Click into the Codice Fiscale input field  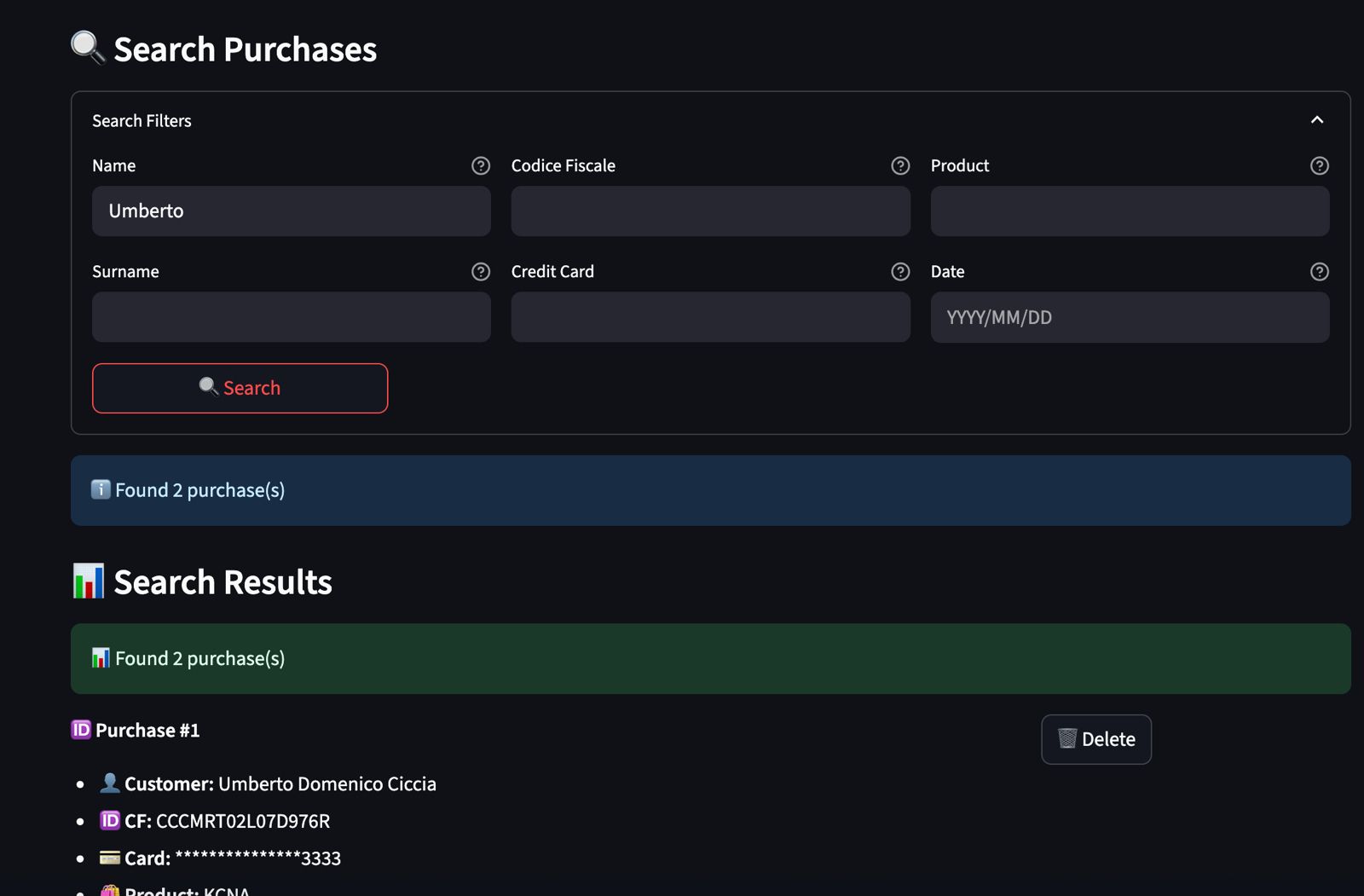[x=710, y=211]
